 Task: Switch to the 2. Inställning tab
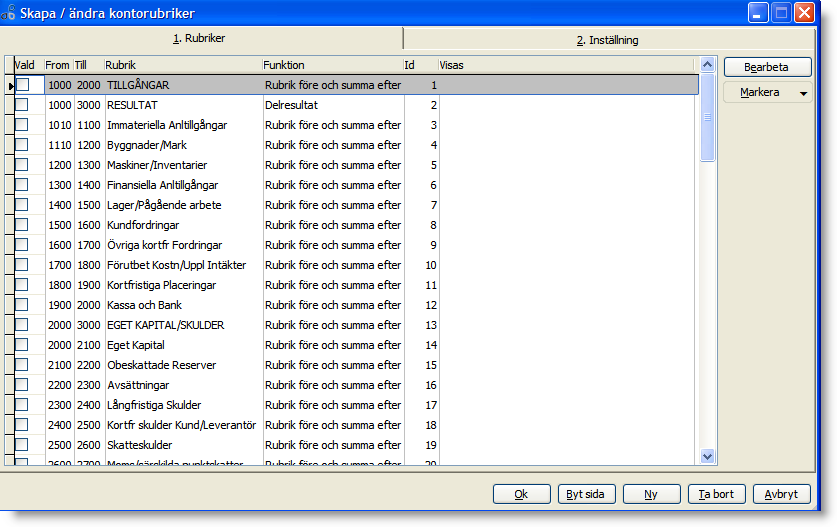(x=607, y=40)
